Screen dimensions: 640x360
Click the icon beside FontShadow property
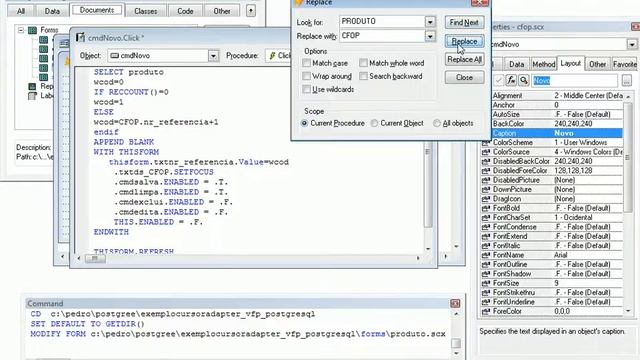(x=486, y=274)
